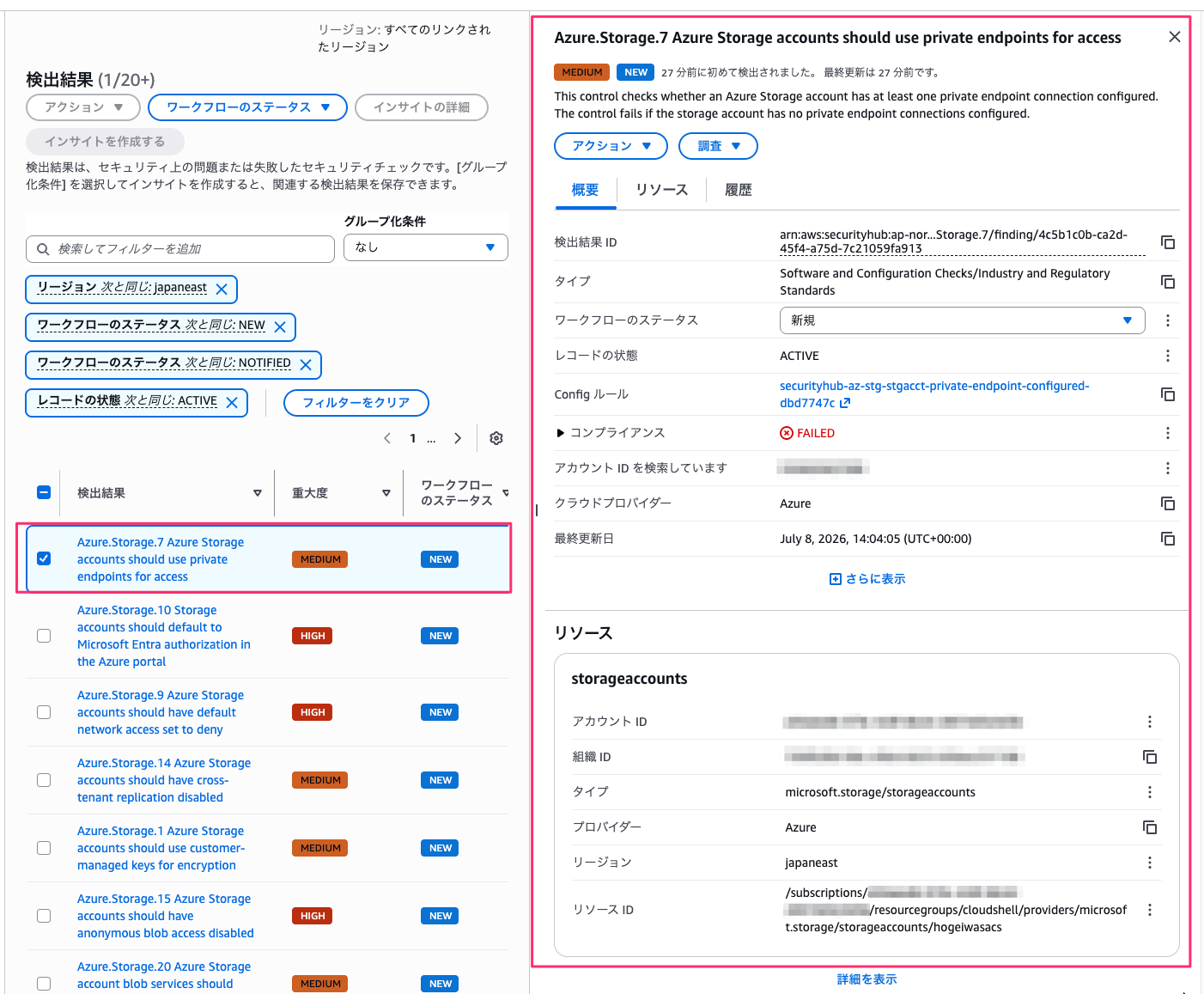Screen dimensions: 1204x994
Task: Open the グループ化条件 なし dropdown
Action: click(426, 247)
